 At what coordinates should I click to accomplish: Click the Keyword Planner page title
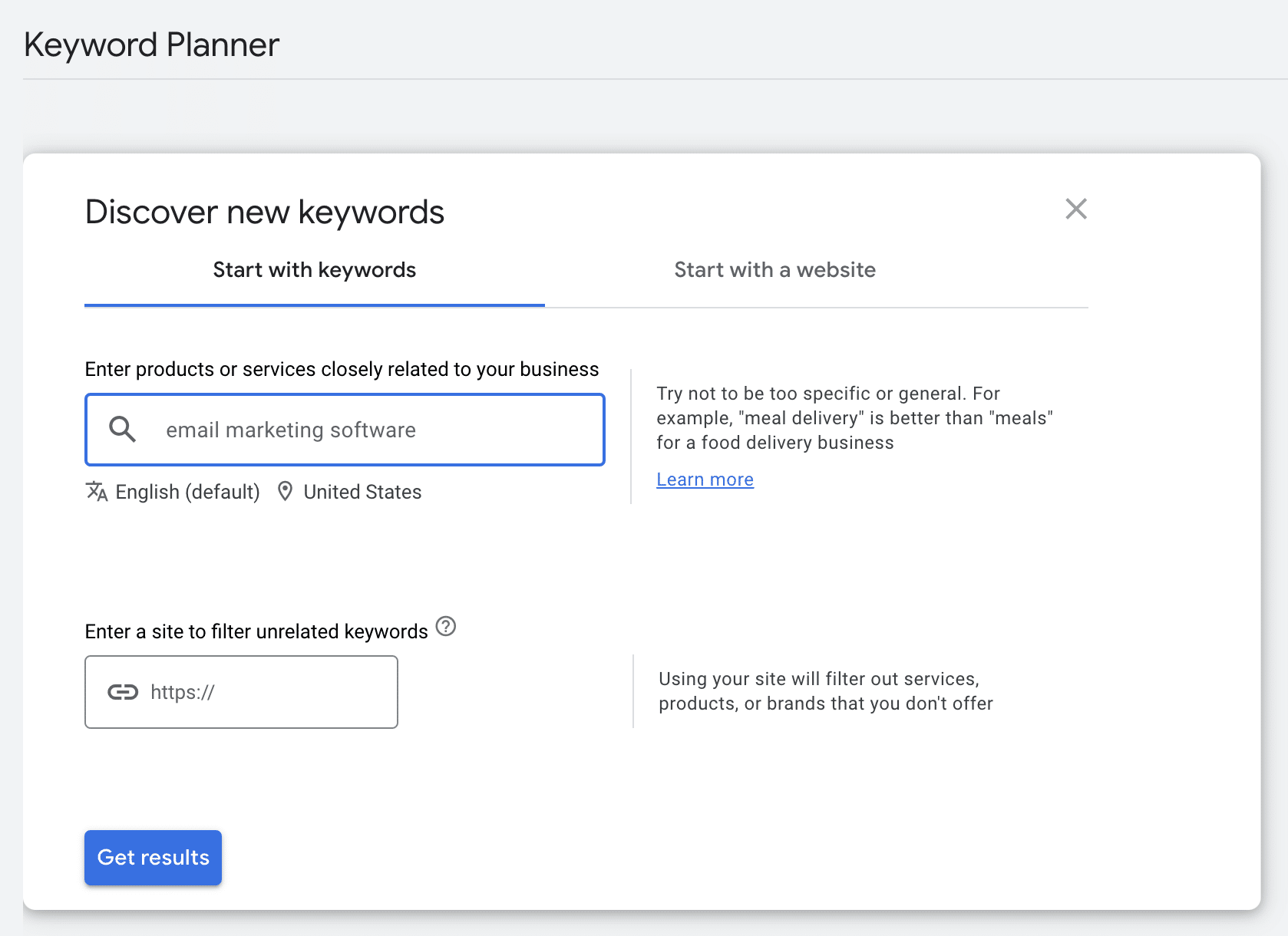pyautogui.click(x=151, y=44)
